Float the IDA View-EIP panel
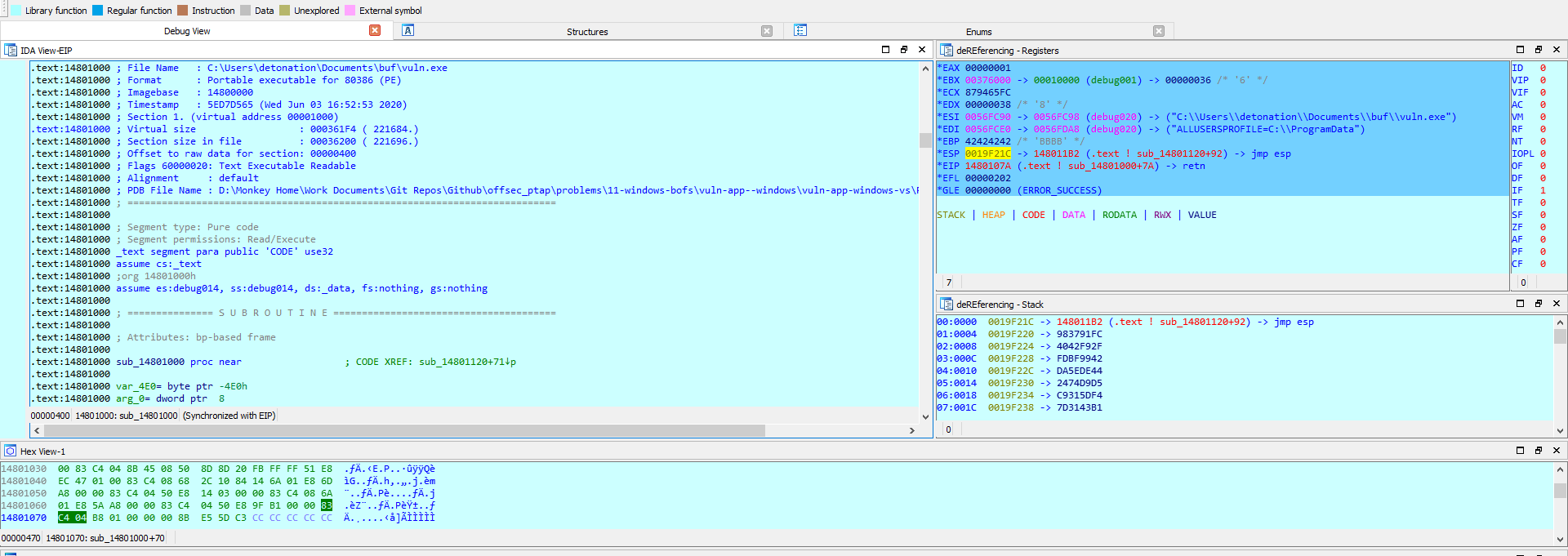The image size is (1568, 556). pos(904,50)
